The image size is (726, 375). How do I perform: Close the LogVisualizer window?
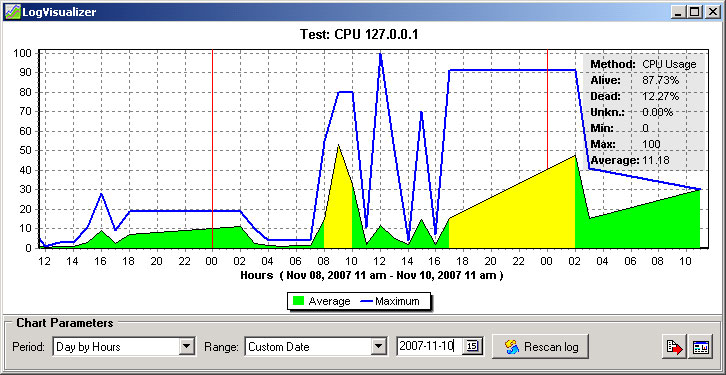click(x=712, y=12)
